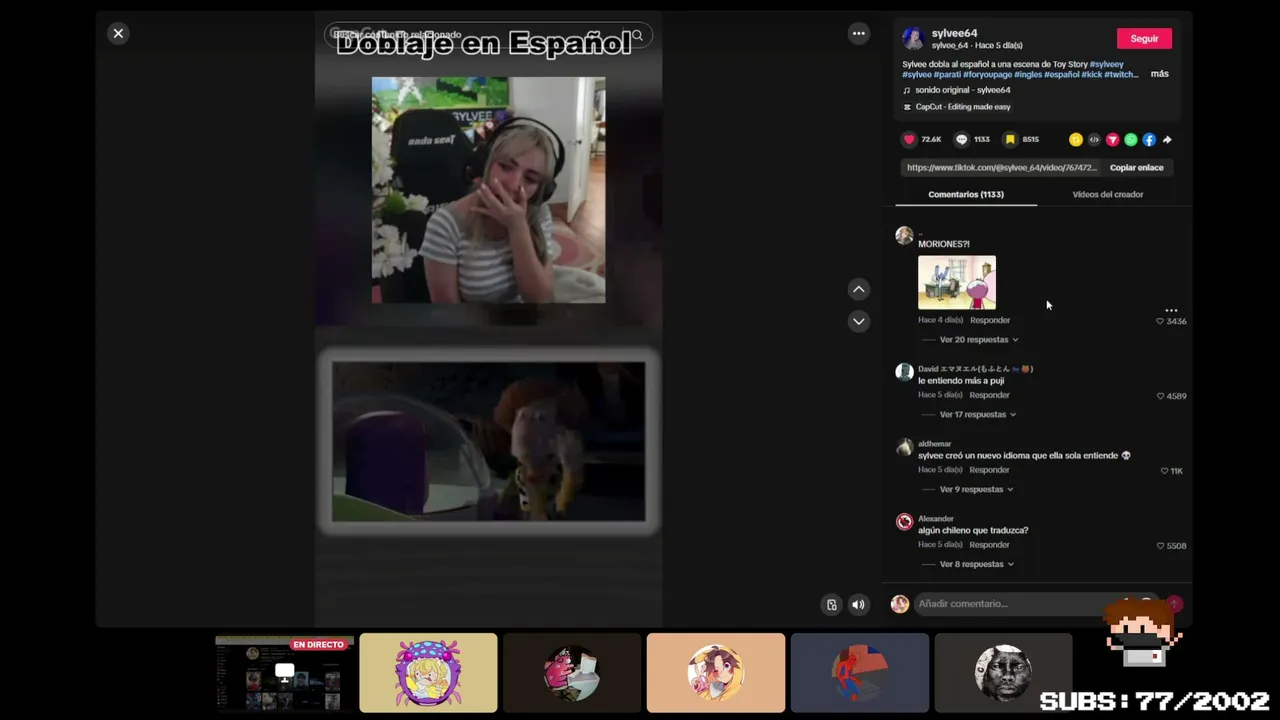This screenshot has height=720, width=1280.
Task: Close the TikTok video viewer
Action: pyautogui.click(x=118, y=33)
